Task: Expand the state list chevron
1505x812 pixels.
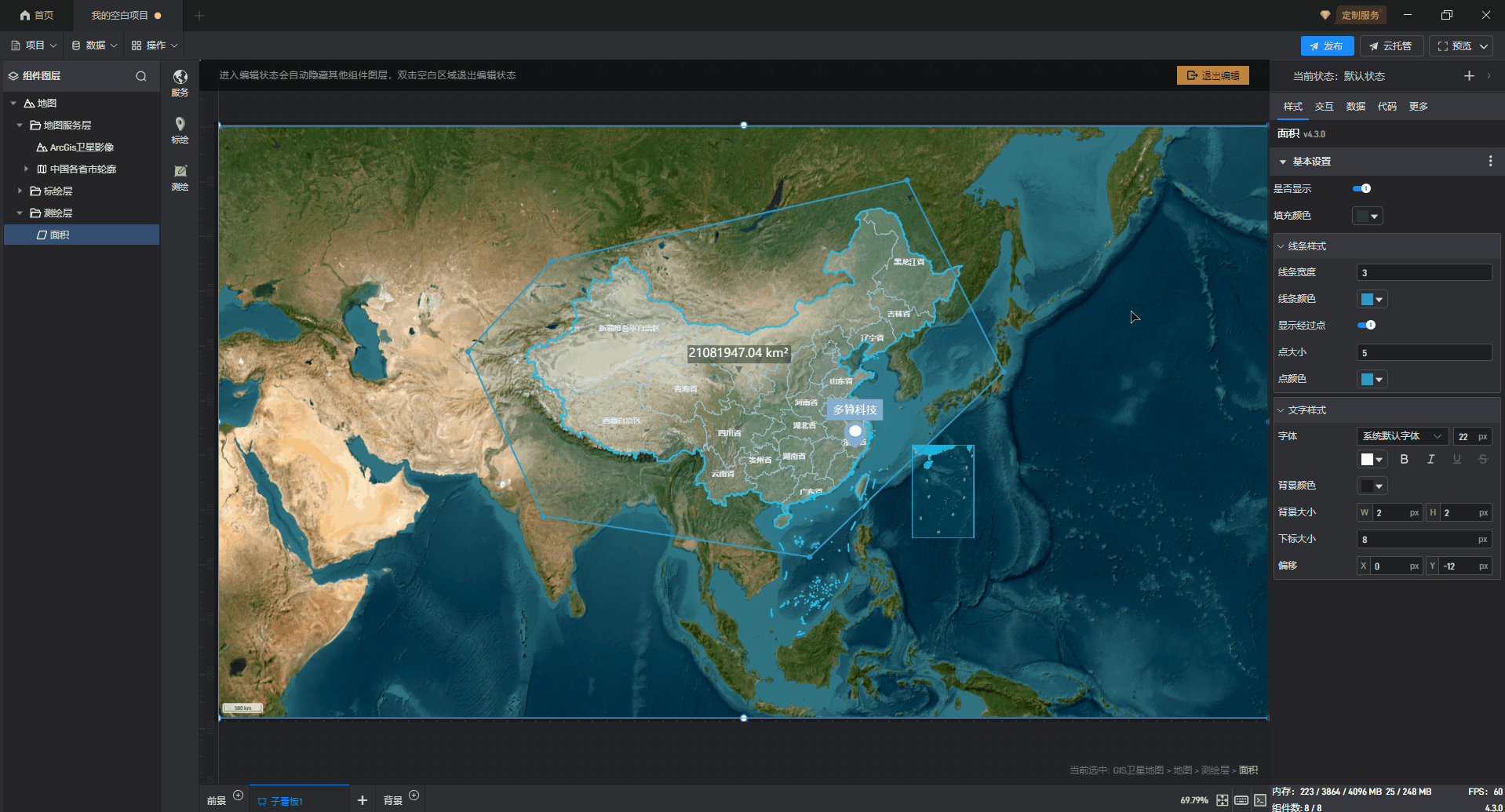Action: coord(1489,76)
